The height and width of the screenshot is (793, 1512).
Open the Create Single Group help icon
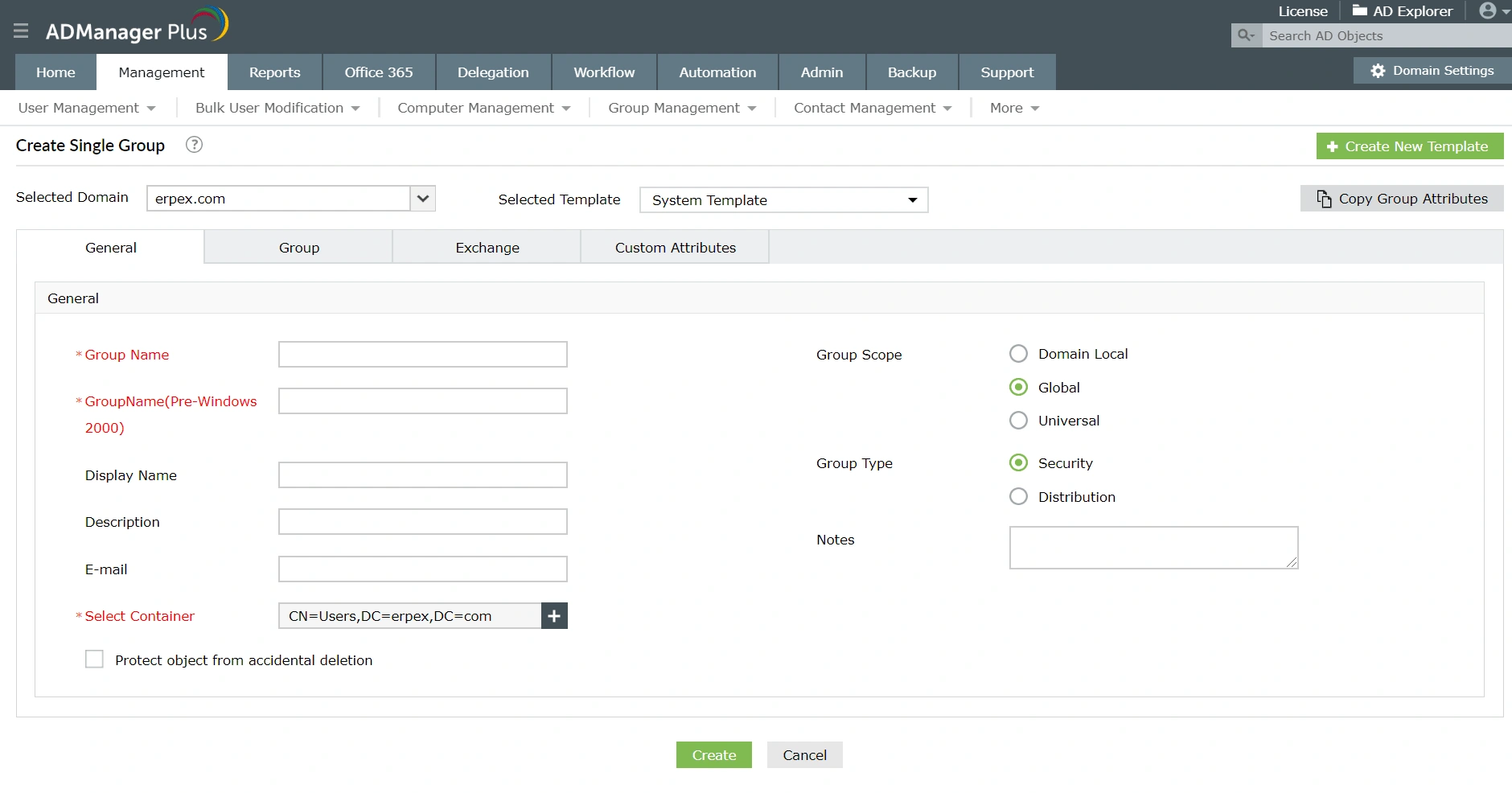point(194,145)
